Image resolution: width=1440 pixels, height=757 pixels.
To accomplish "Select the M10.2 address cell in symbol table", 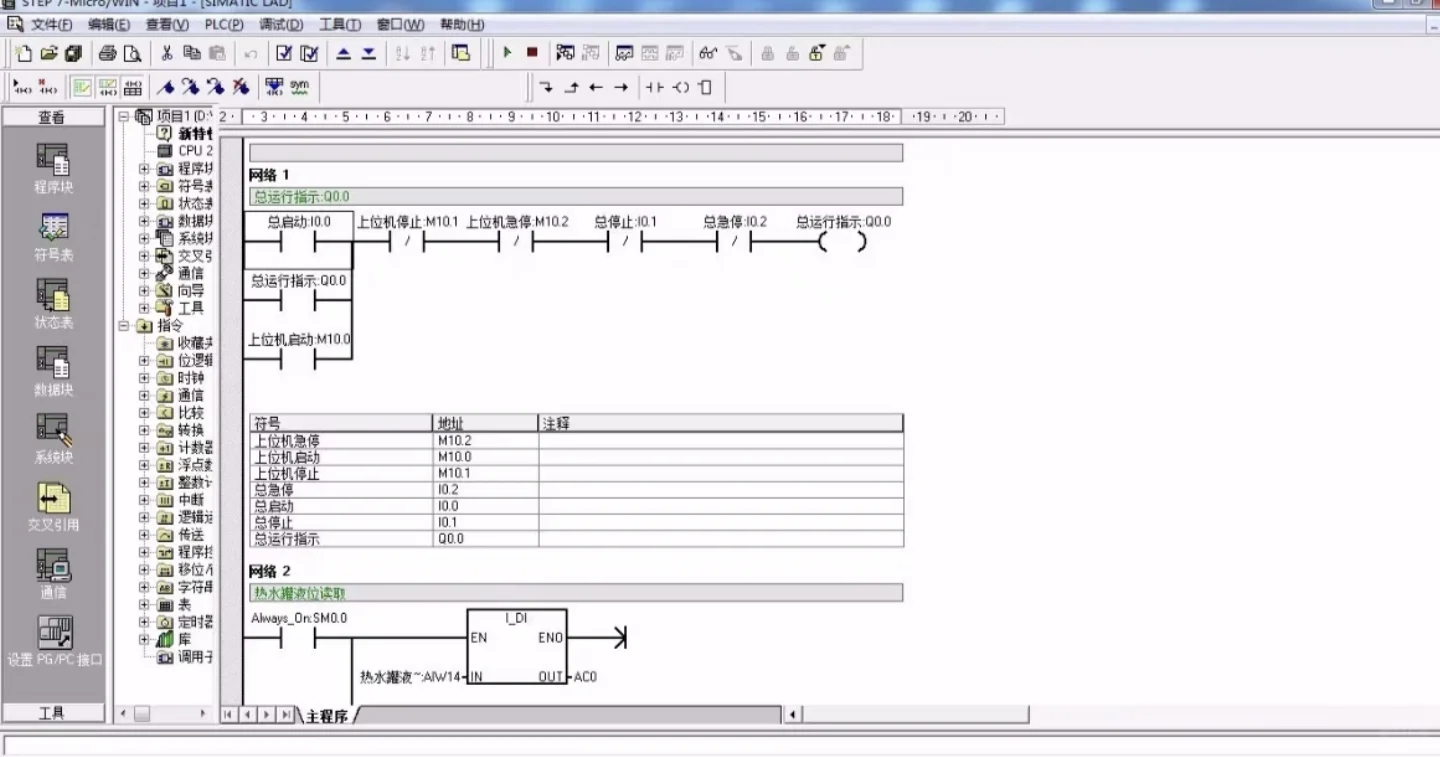I will coord(485,440).
